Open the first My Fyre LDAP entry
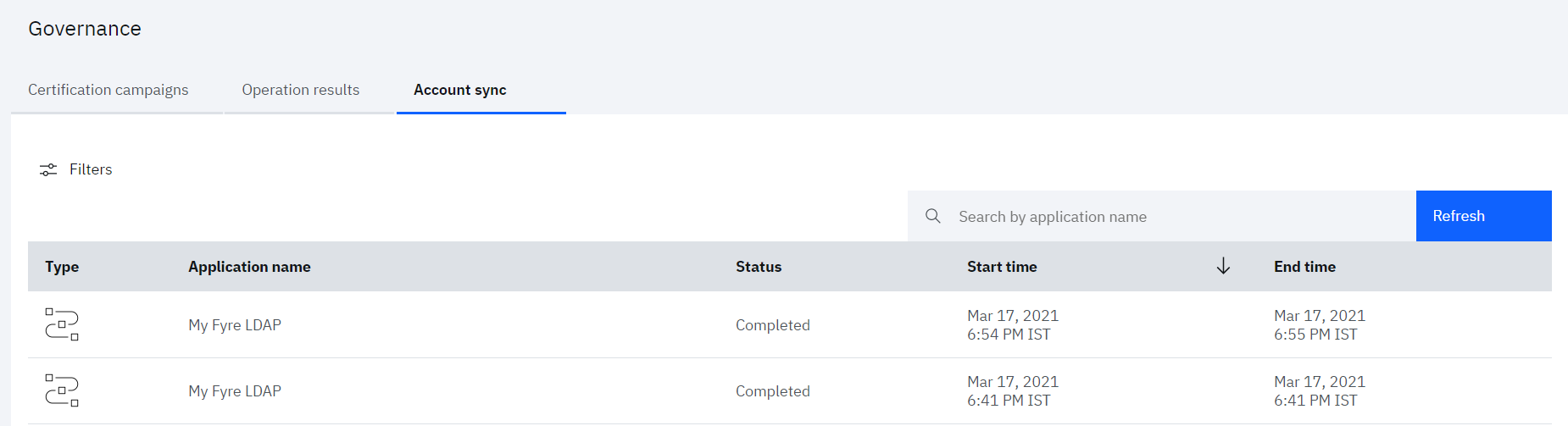Image resolution: width=1568 pixels, height=426 pixels. coord(235,325)
